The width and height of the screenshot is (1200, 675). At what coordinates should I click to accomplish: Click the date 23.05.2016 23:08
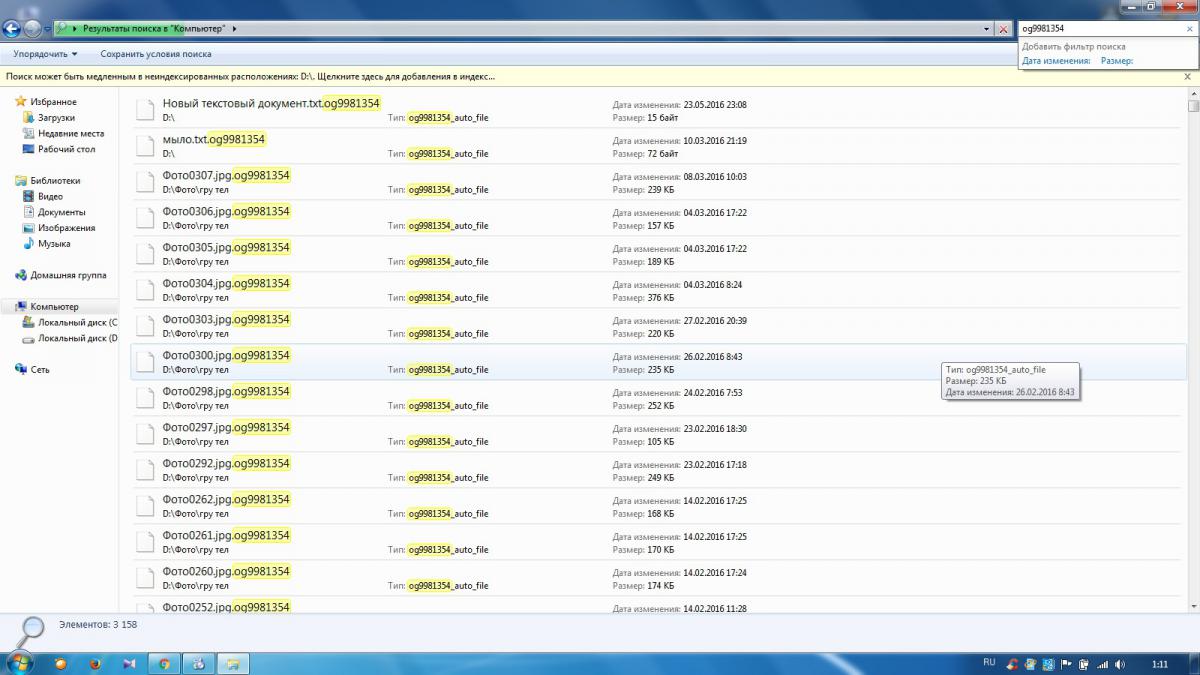point(715,105)
